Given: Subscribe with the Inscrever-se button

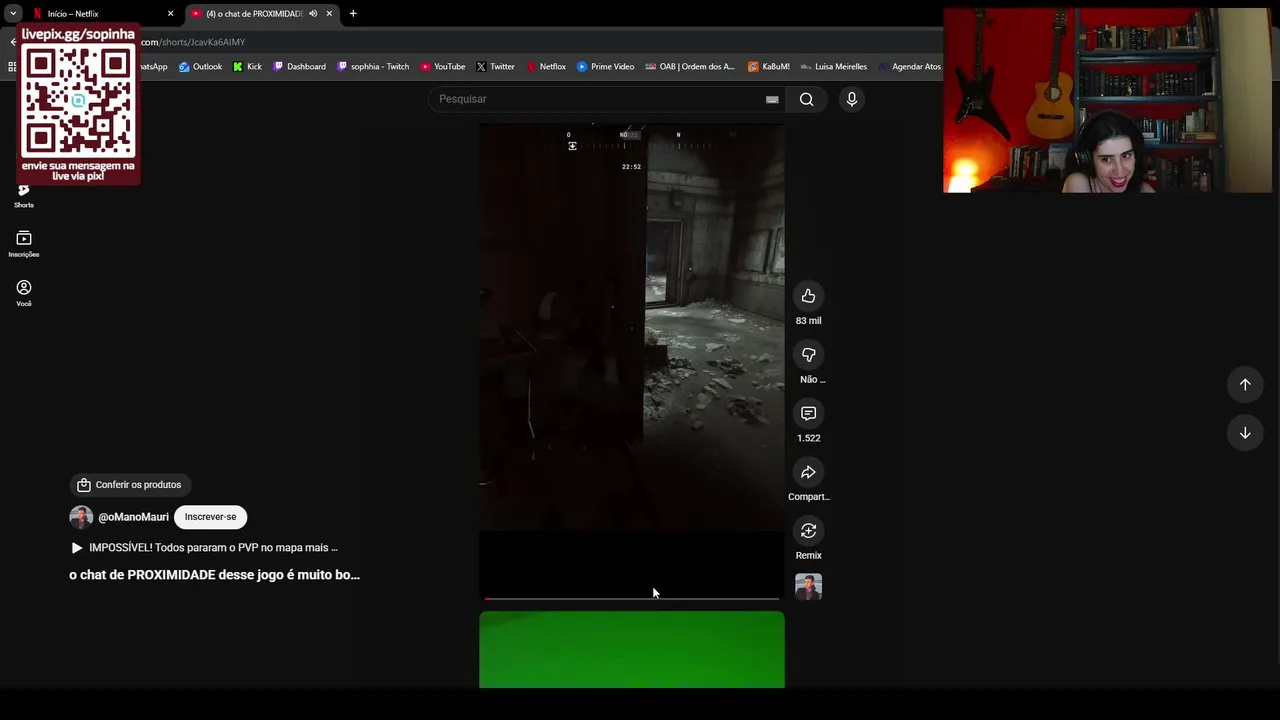Looking at the screenshot, I should pyautogui.click(x=210, y=517).
